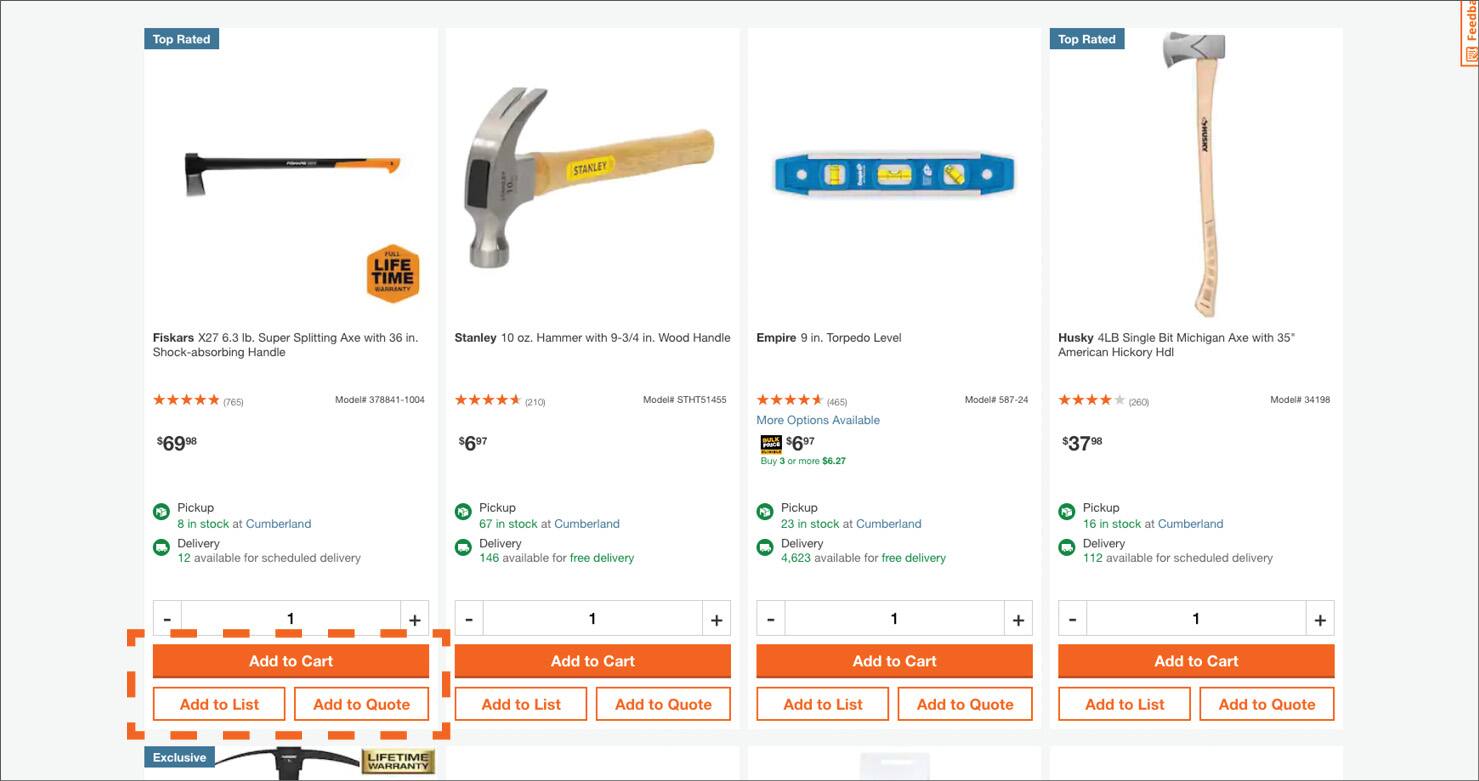Click the pickup store icon for Fiskars axe

point(161,510)
